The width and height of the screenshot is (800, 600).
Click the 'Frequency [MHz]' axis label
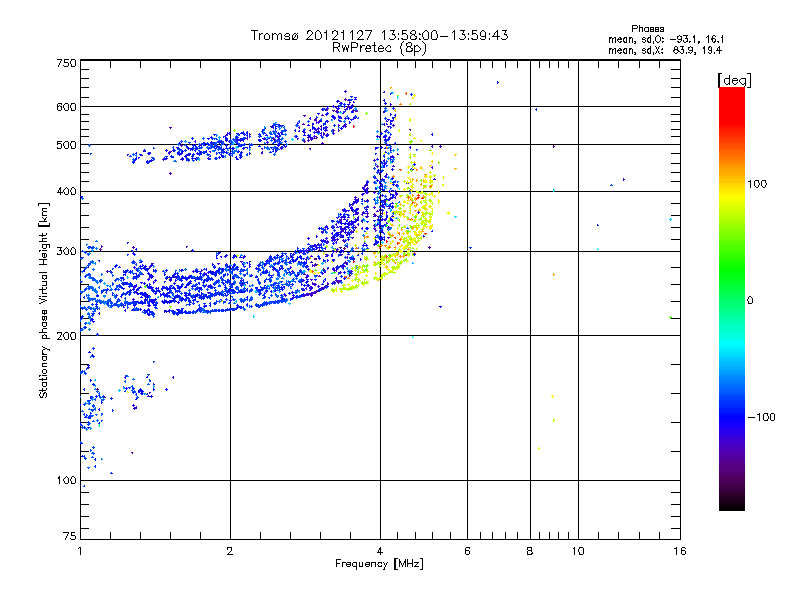379,564
